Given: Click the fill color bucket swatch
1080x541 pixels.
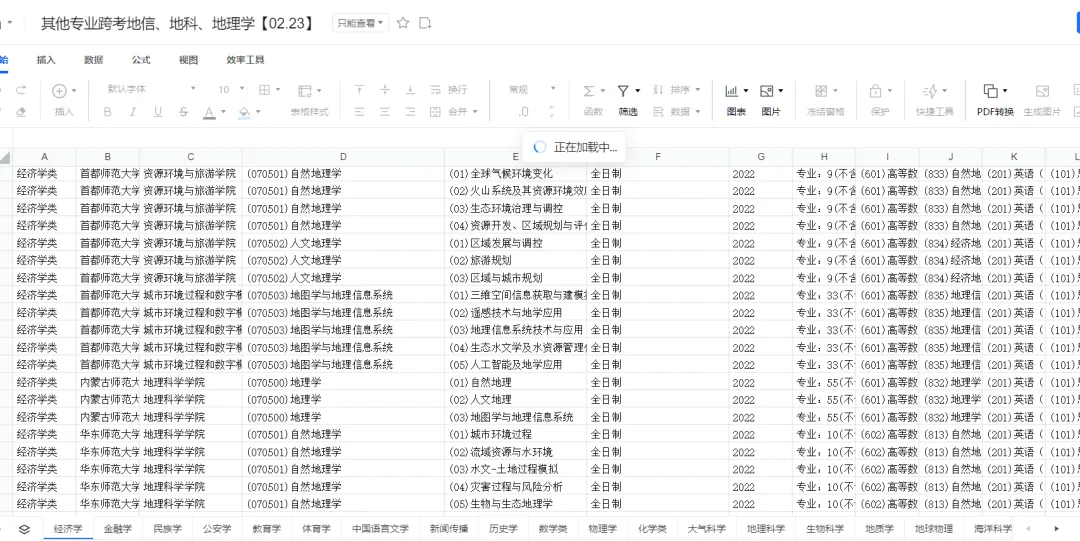Looking at the screenshot, I should pos(245,112).
